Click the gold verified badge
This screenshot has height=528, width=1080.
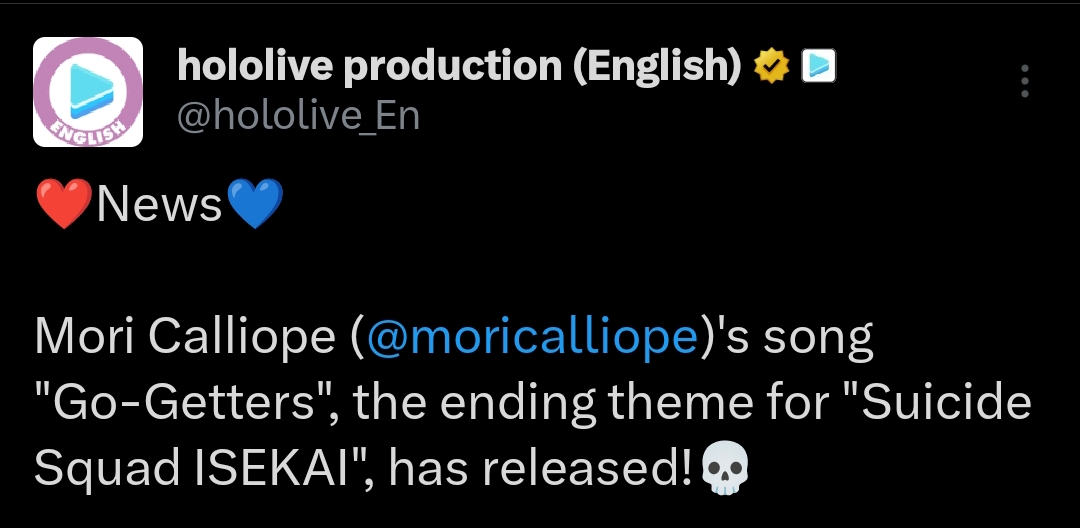tap(772, 67)
